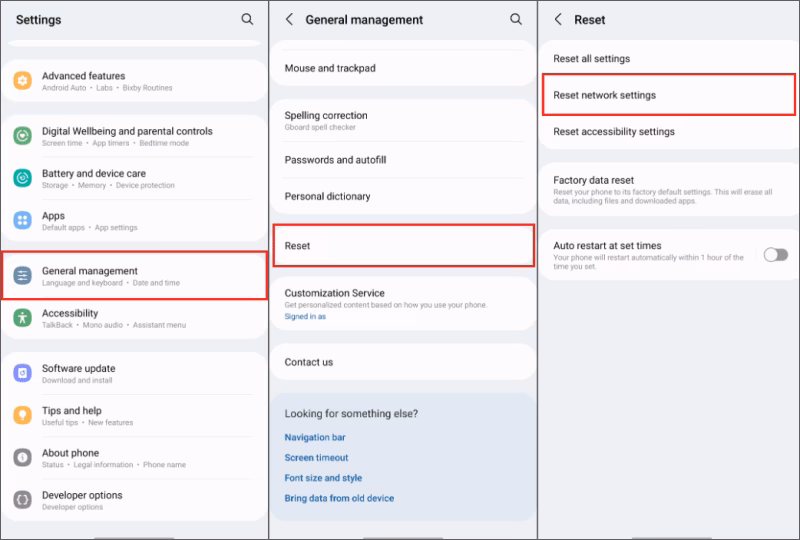The height and width of the screenshot is (540, 800).
Task: Open the Software update icon
Action: coord(23,373)
